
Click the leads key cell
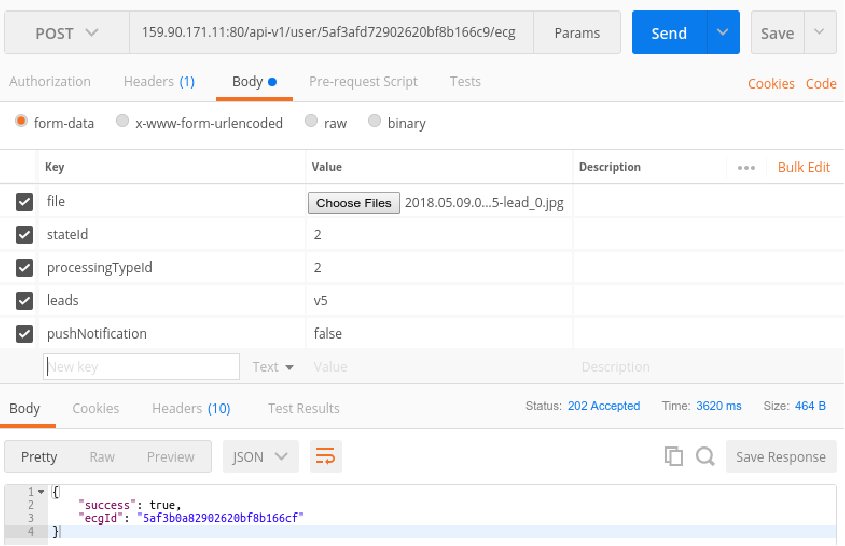(171, 300)
